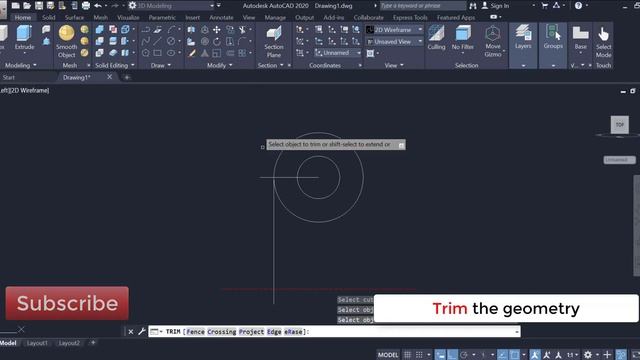Select the Rectangle draw tool

pos(158,53)
